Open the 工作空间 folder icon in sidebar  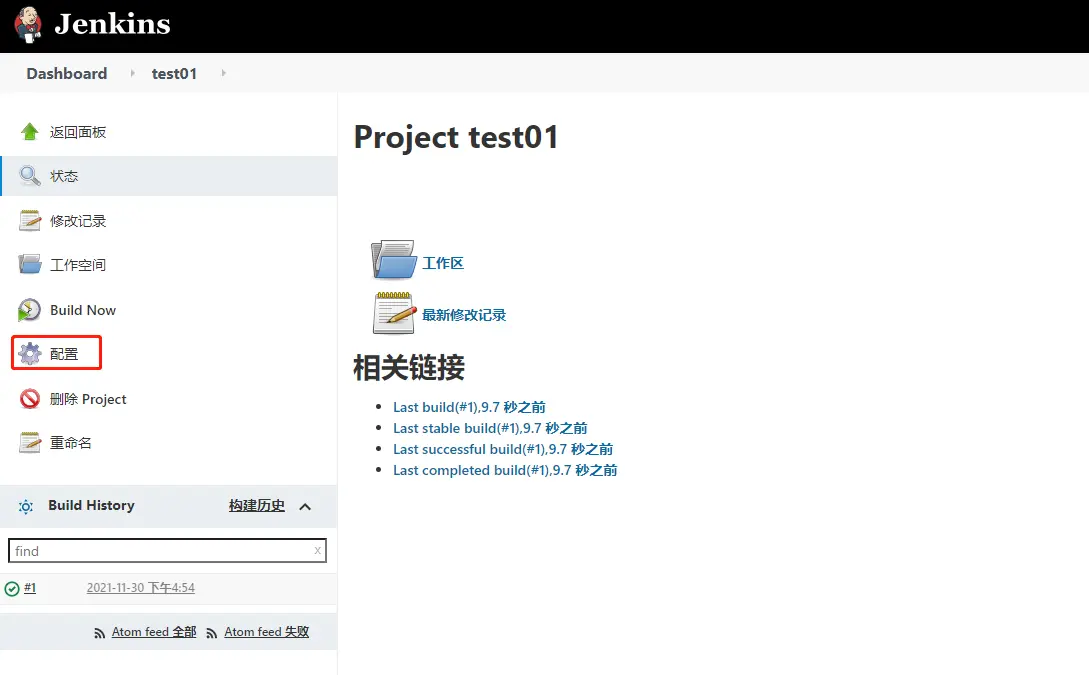(30, 265)
